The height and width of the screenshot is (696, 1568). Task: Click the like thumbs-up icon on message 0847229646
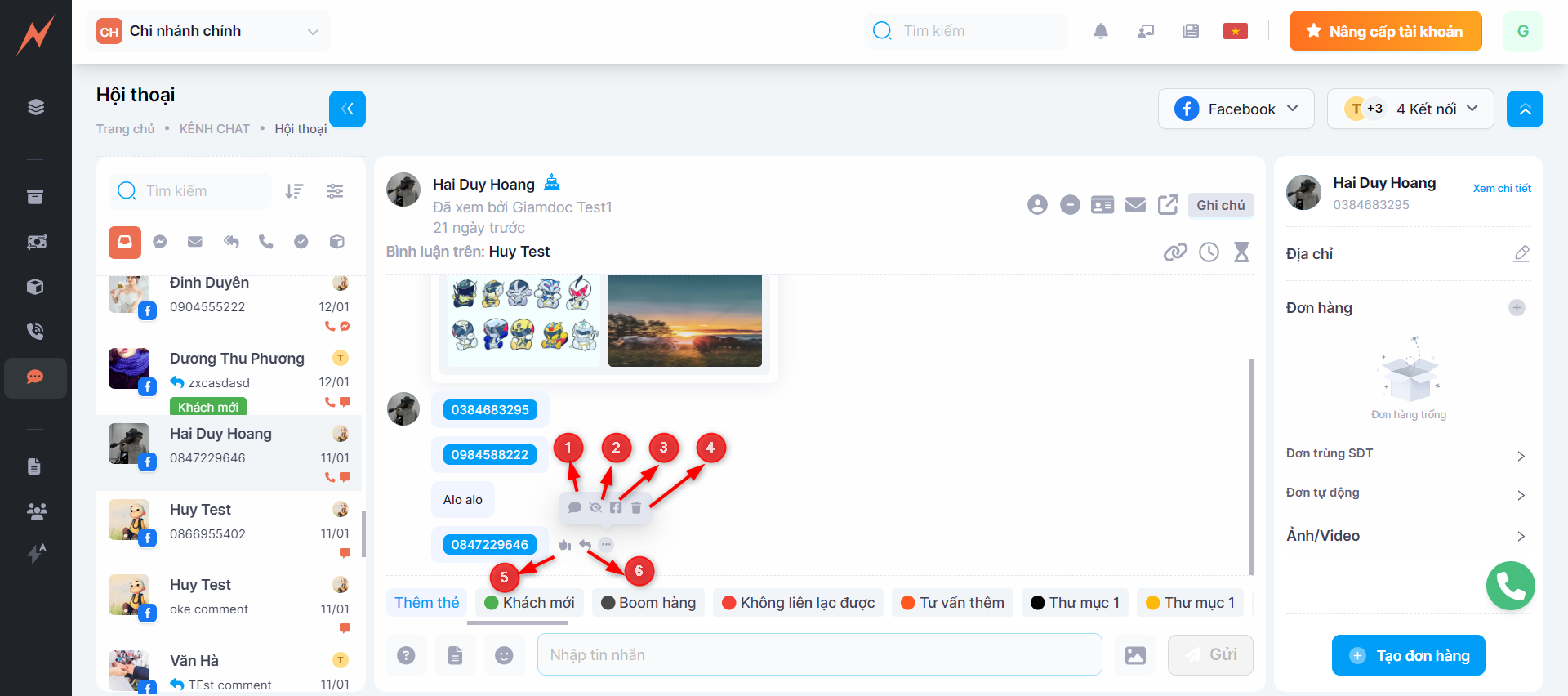point(564,545)
